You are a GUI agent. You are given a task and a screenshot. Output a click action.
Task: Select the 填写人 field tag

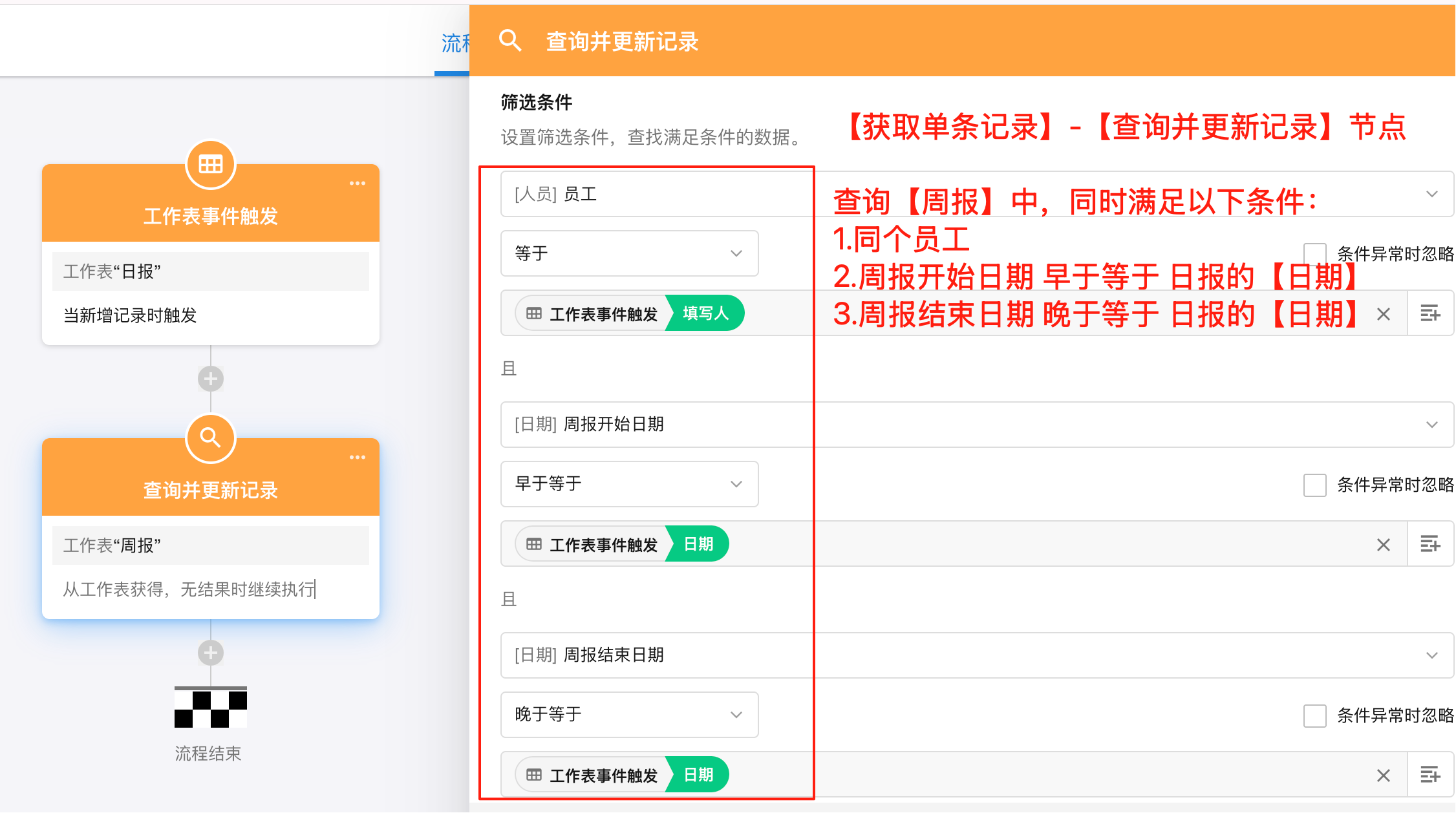point(705,313)
